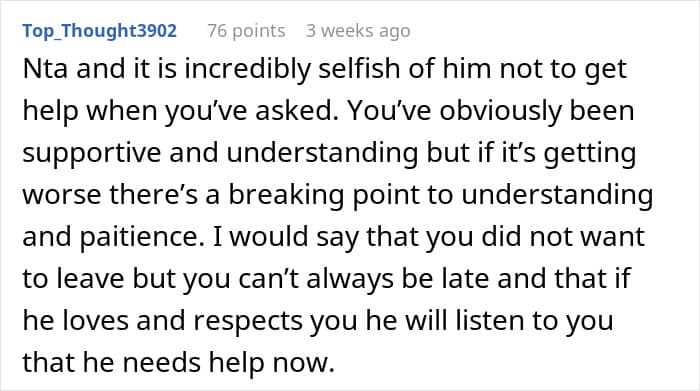
Task: Open the Top_Thought3902 user profile
Action: (100, 31)
